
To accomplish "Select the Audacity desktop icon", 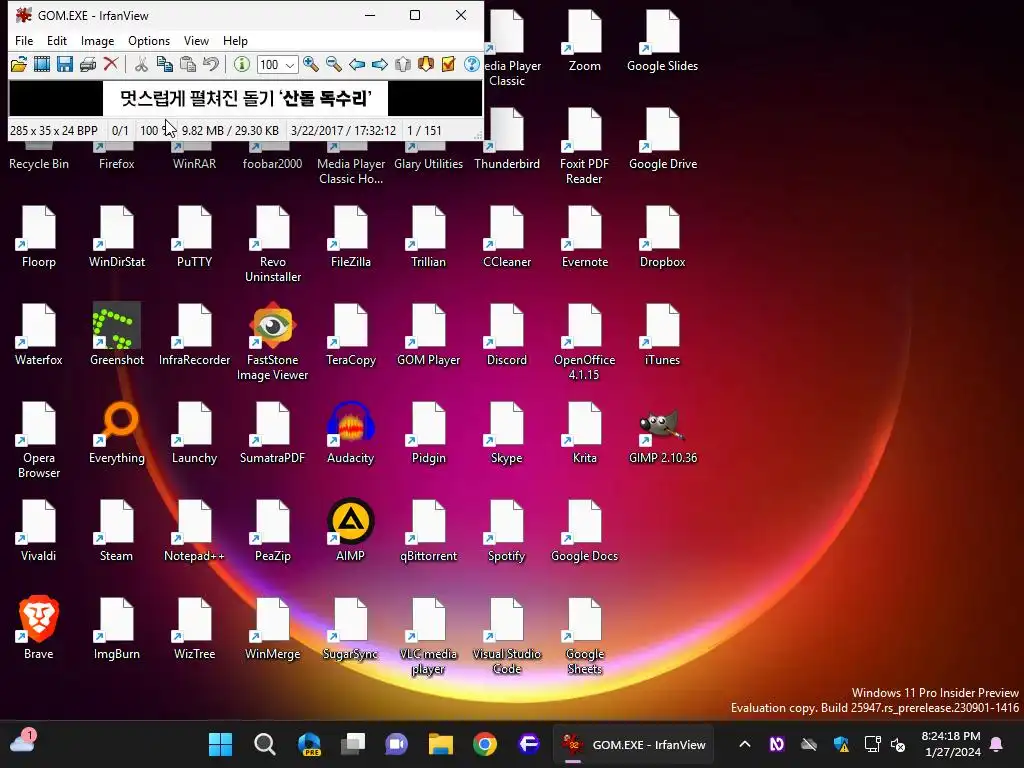I will [351, 432].
